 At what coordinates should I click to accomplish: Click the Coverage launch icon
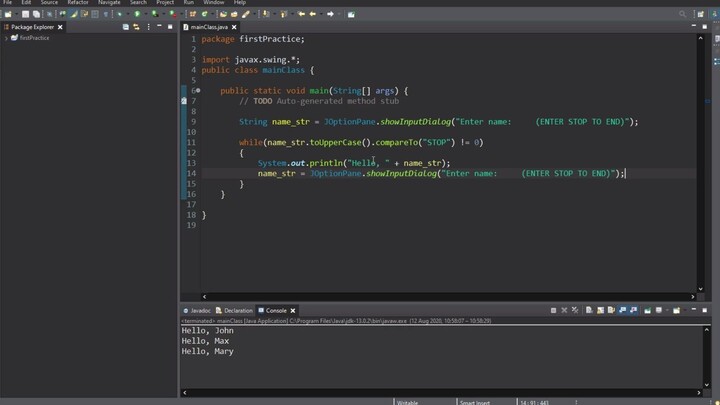pyautogui.click(x=155, y=14)
